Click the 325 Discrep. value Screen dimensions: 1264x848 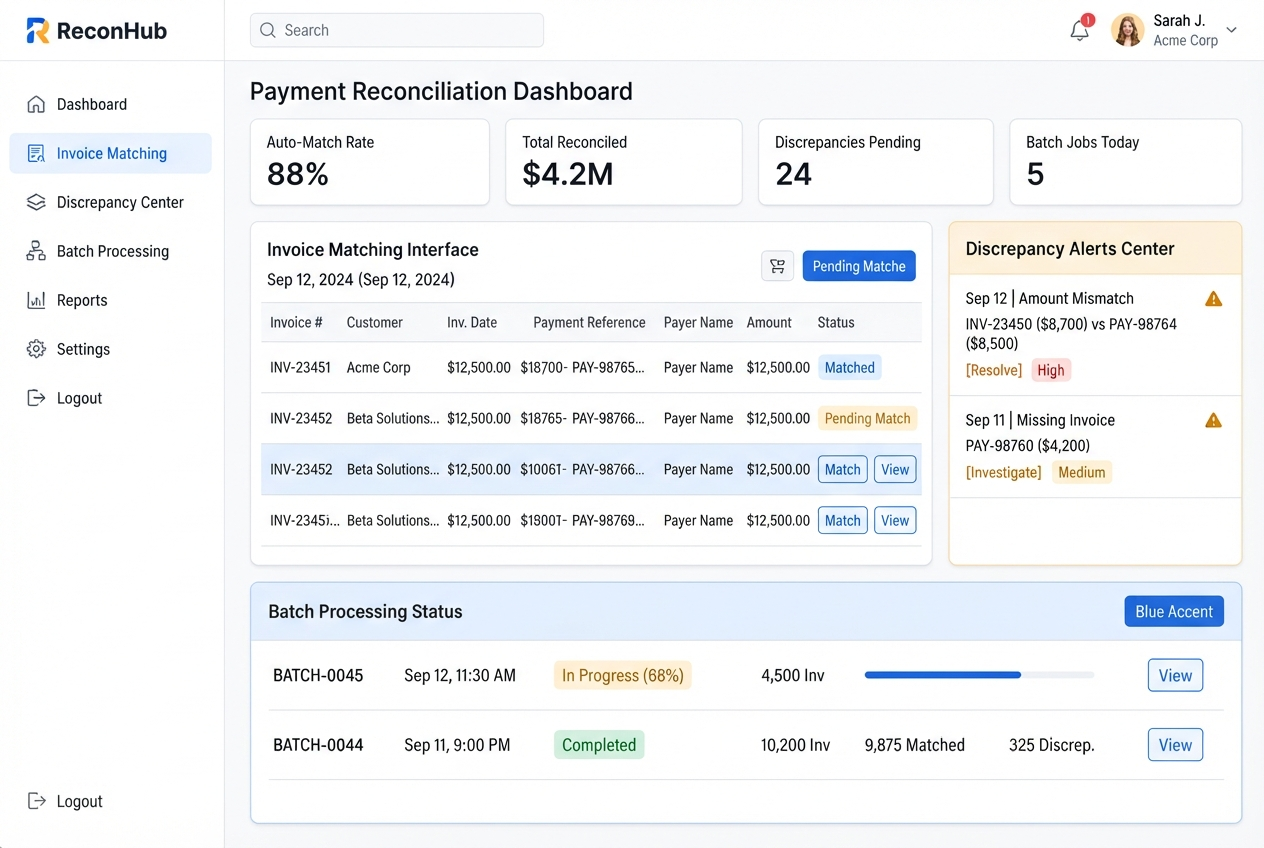[1051, 745]
